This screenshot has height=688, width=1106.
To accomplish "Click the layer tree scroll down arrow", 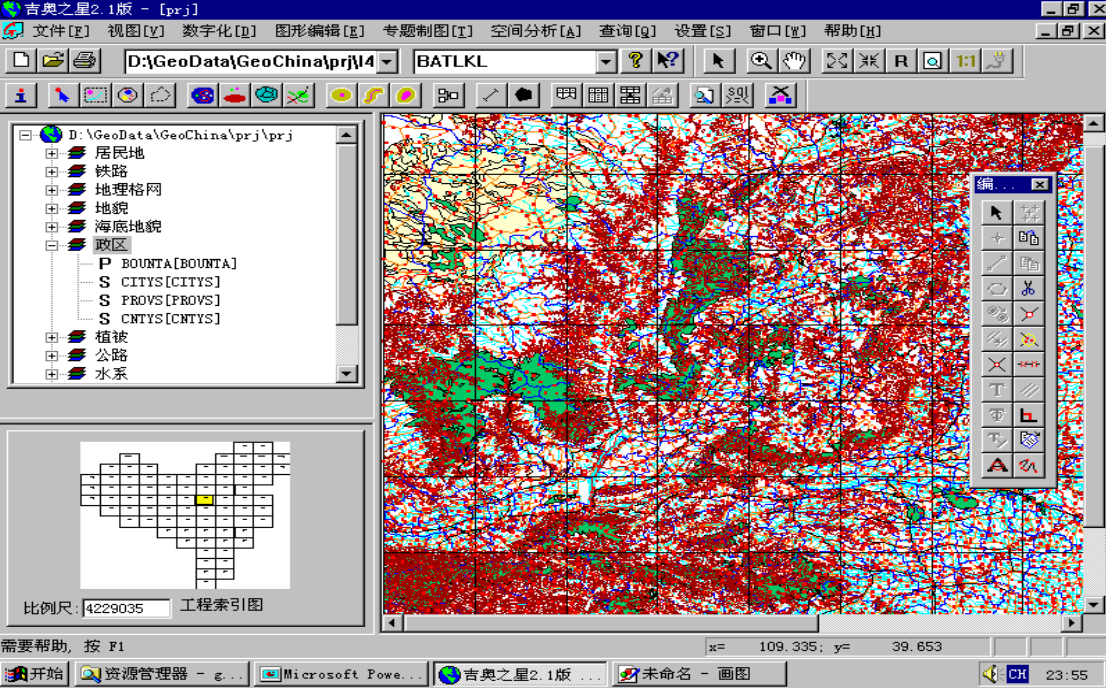I will pos(346,373).
